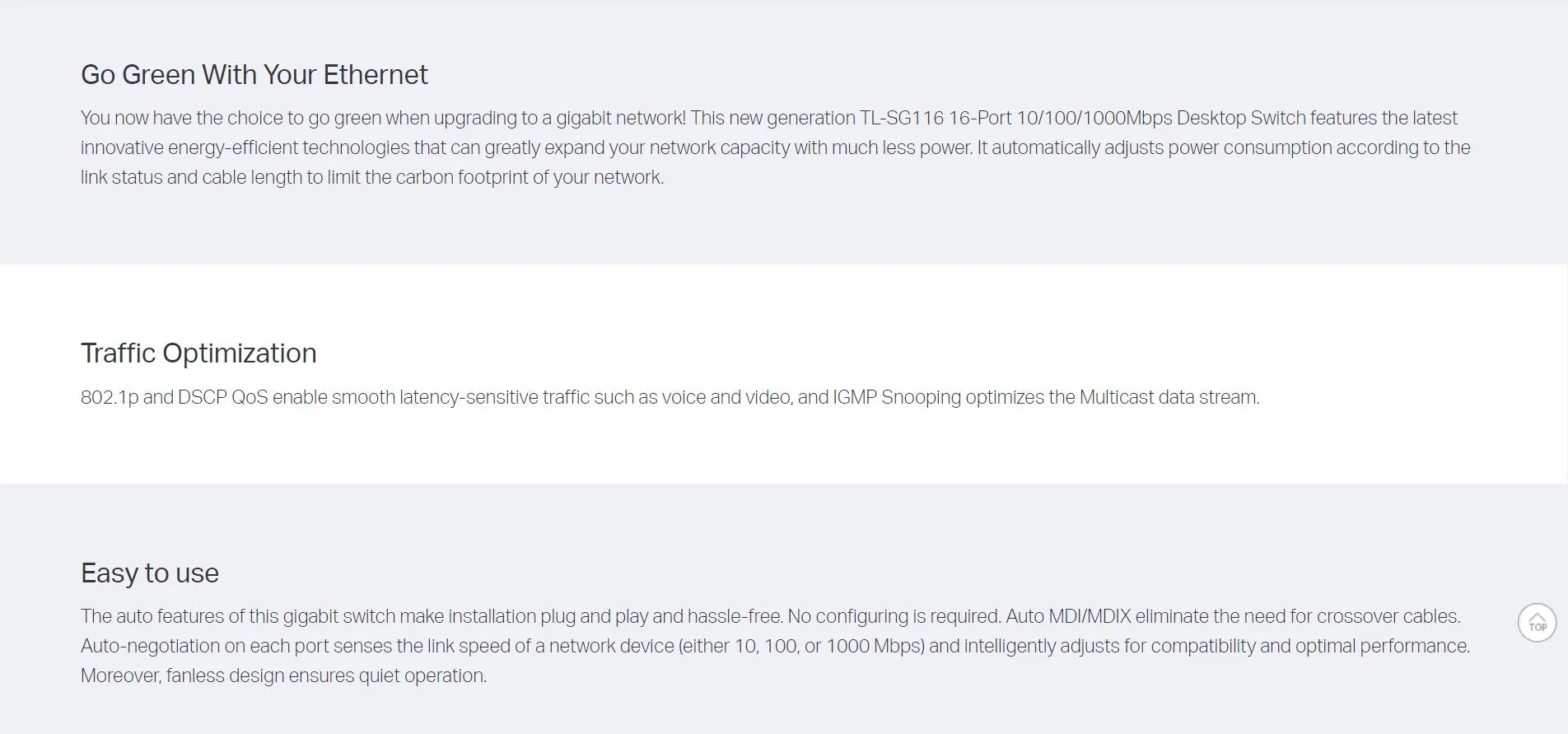Click the phrase Multicast data stream
This screenshot has height=734, width=1568.
(1169, 397)
